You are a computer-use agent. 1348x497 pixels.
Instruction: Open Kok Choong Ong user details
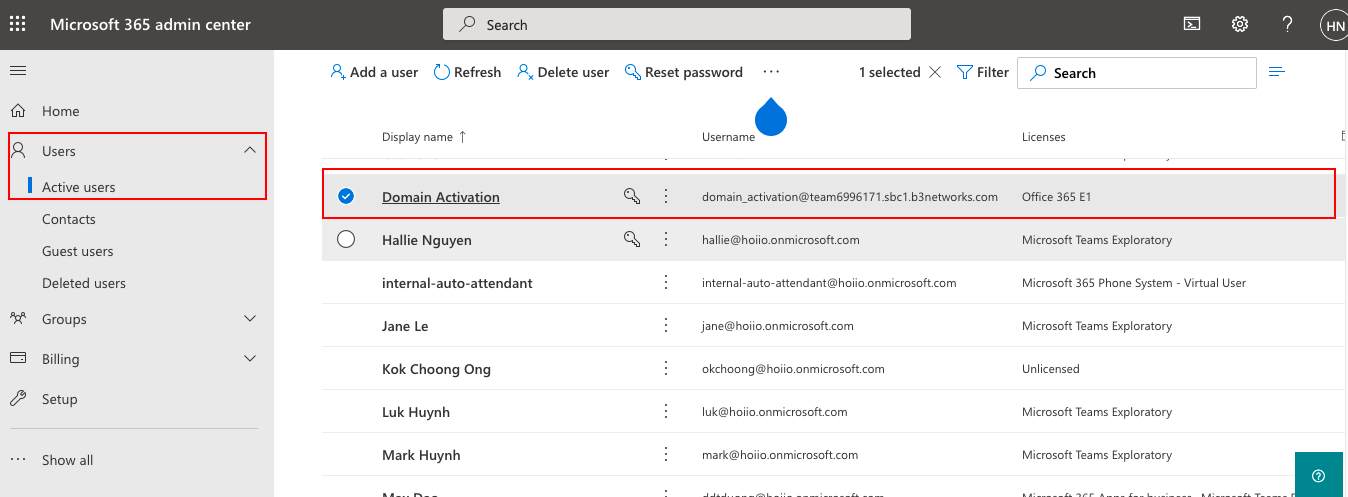pyautogui.click(x=436, y=369)
